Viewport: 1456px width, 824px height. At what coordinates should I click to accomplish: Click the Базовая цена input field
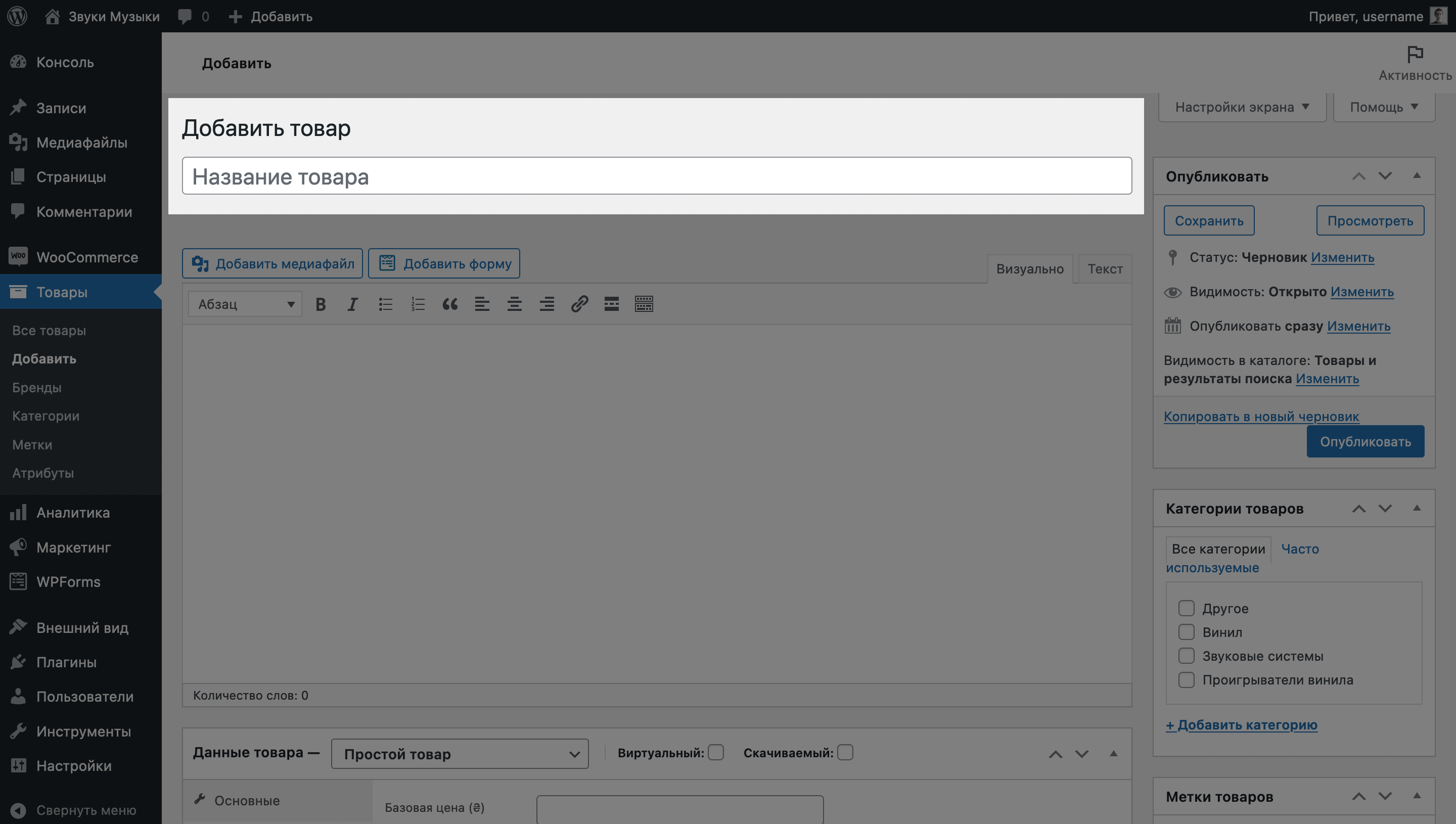[x=679, y=809]
